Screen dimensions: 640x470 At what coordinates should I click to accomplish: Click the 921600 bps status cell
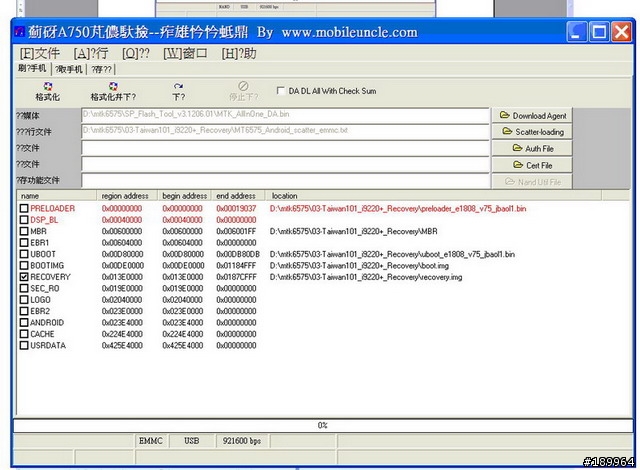pos(242,441)
